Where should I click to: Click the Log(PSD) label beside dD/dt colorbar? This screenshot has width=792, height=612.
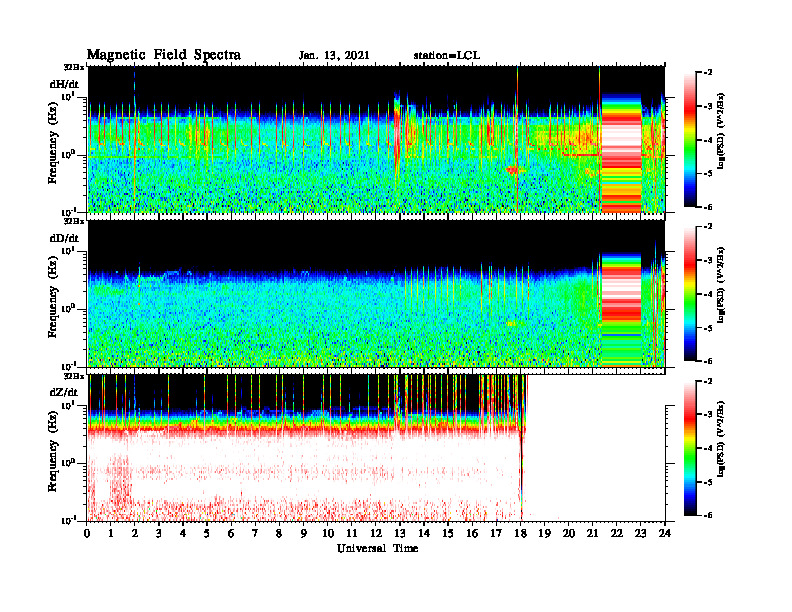tap(721, 284)
